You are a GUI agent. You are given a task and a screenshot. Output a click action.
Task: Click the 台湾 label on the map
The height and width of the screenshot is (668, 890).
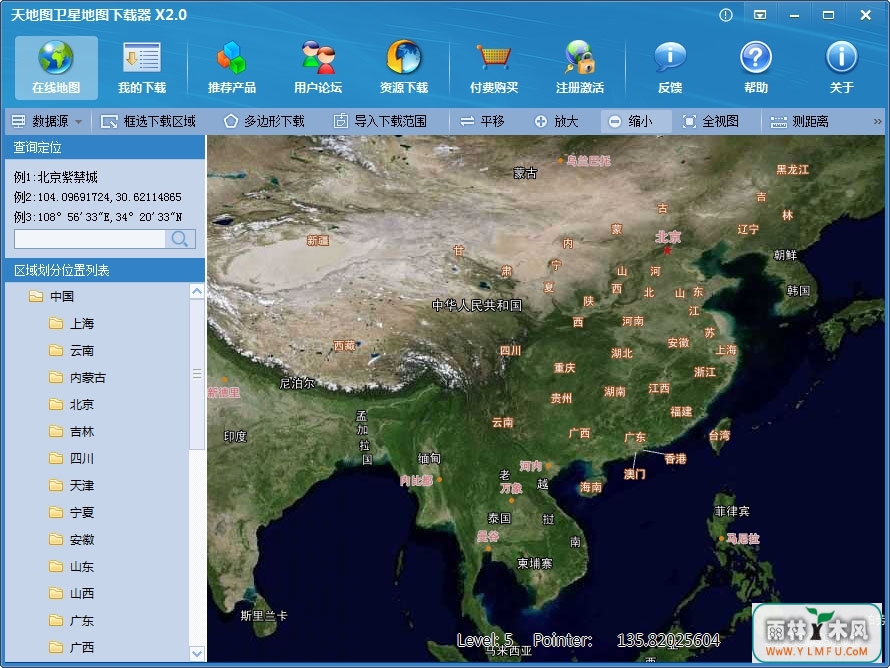(x=719, y=435)
